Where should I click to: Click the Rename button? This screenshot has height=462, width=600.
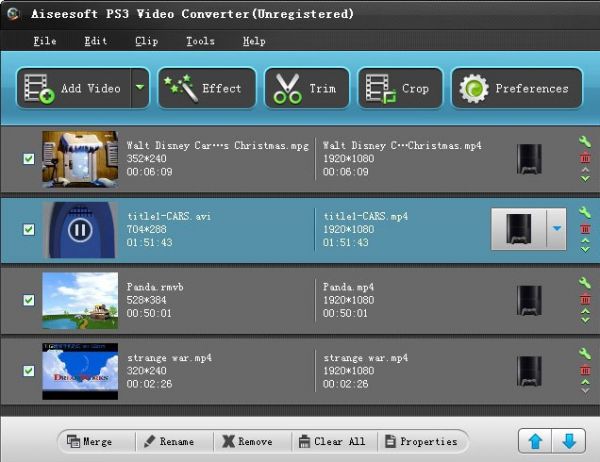(169, 441)
